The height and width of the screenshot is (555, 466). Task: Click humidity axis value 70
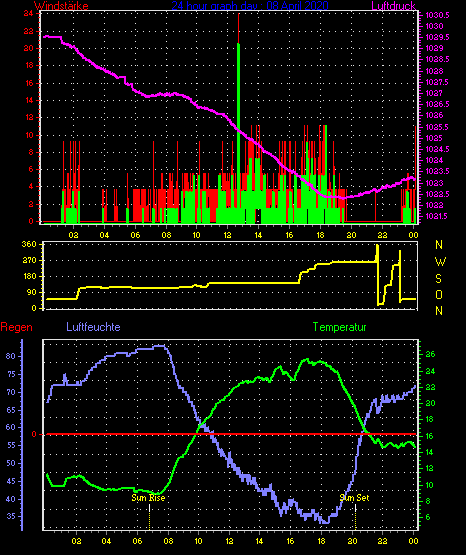pyautogui.click(x=11, y=392)
